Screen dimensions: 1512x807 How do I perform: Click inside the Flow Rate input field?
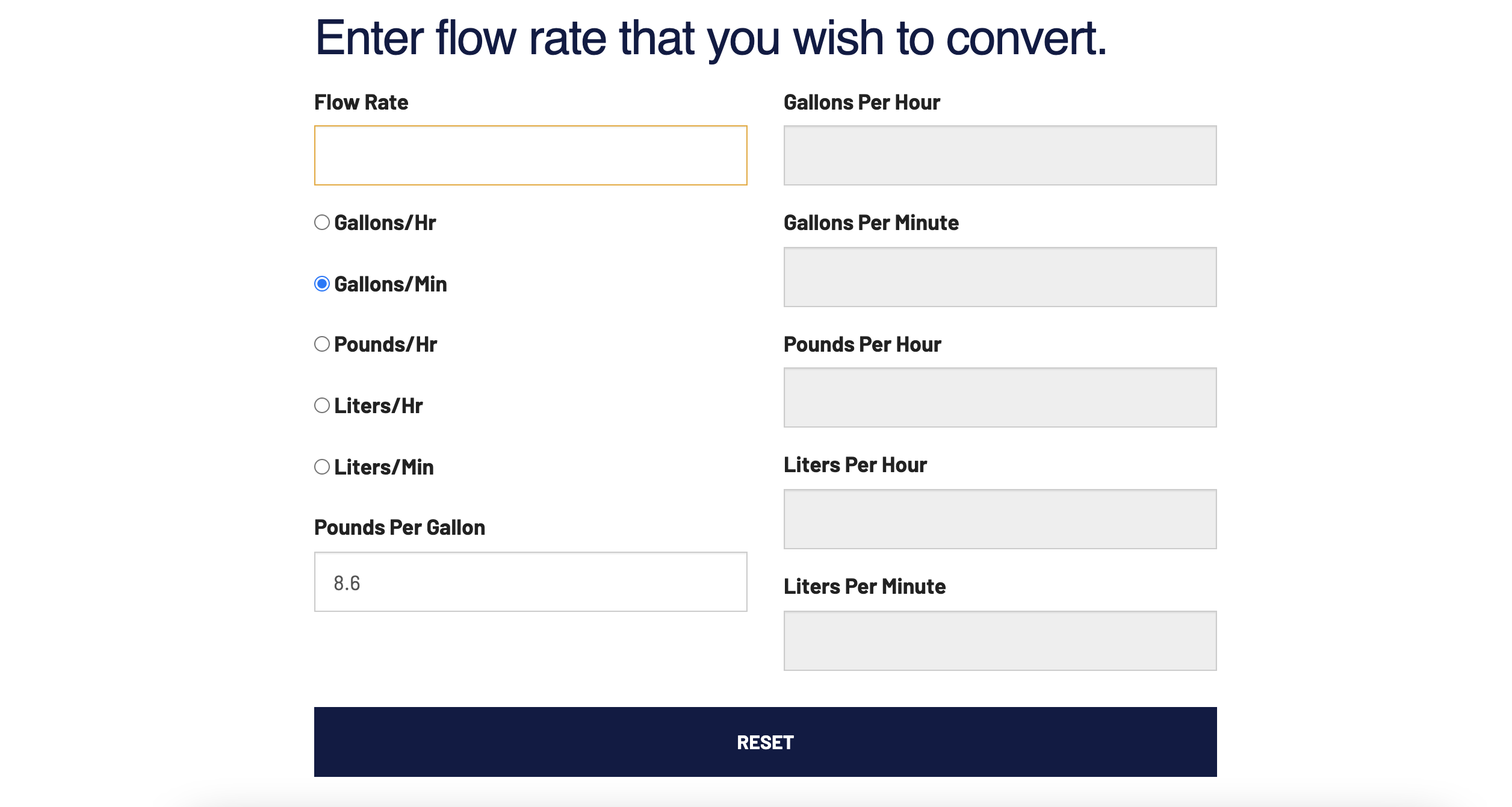coord(530,155)
